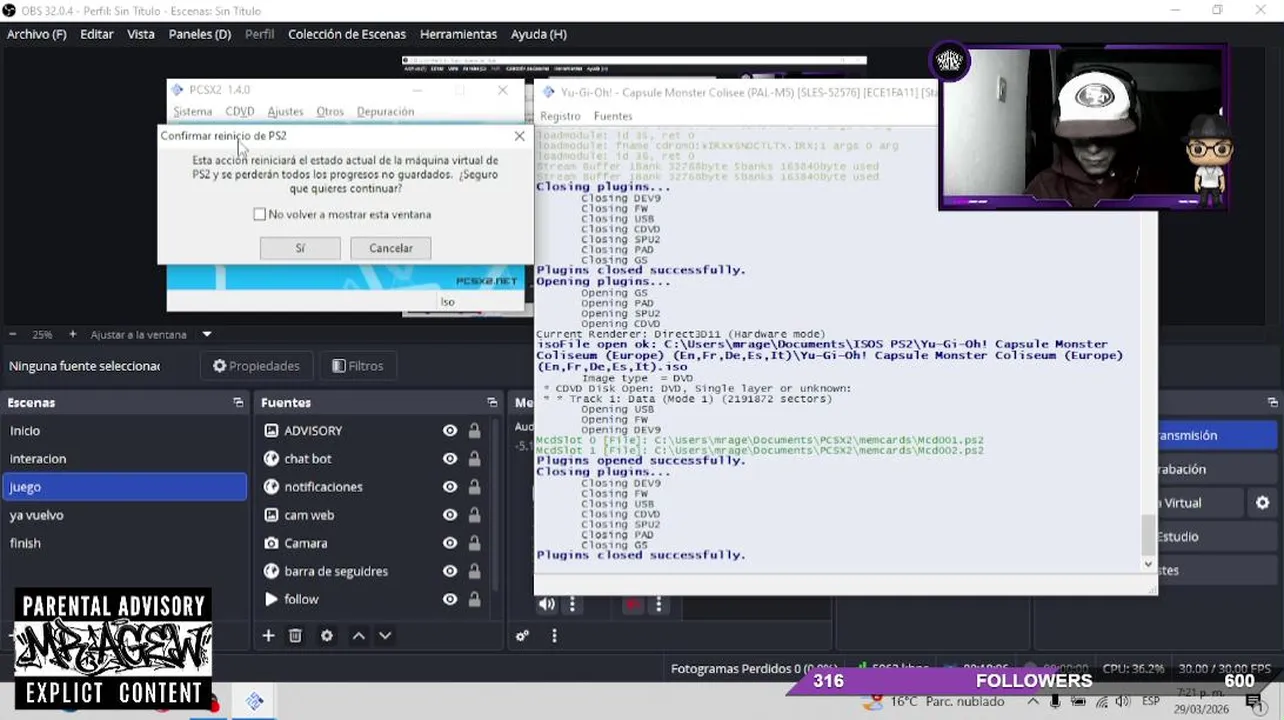Zoom in the preview with plus icon
Viewport: 1284px width, 720px height.
tap(72, 334)
